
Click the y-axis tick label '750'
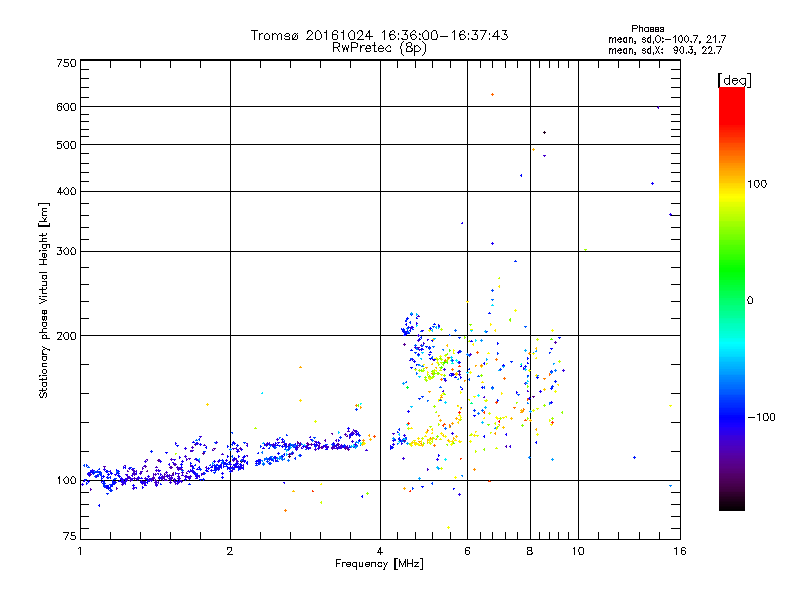(67, 63)
